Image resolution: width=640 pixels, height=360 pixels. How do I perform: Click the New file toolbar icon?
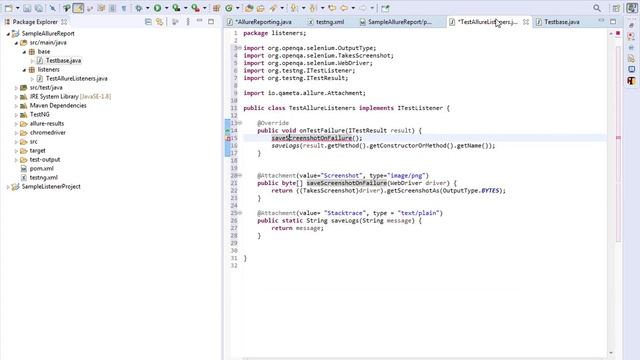9,8
